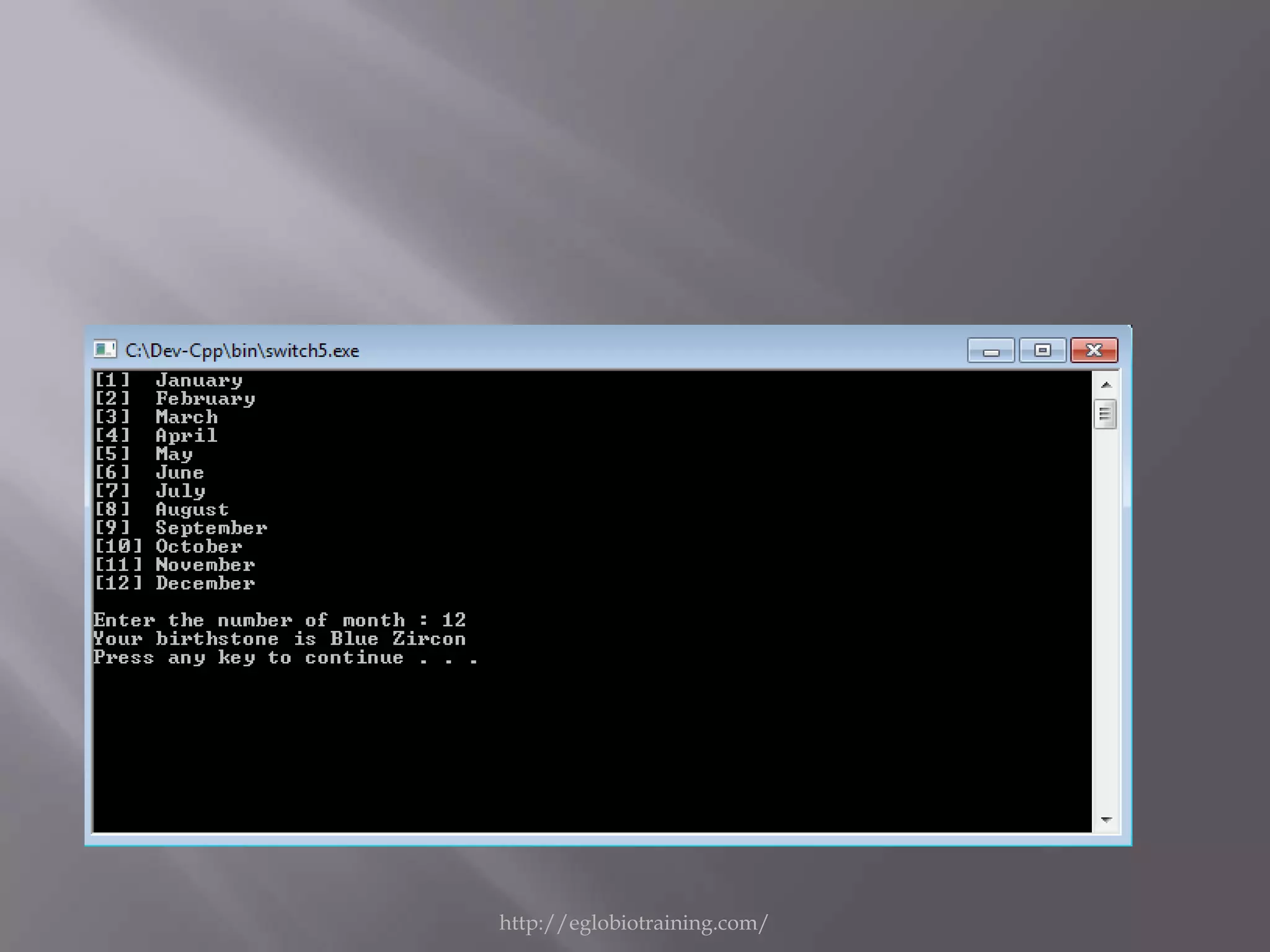The image size is (1270, 952).
Task: Click the C:\Dev-Cpp\bin\switch5.exe title text
Action: [242, 351]
